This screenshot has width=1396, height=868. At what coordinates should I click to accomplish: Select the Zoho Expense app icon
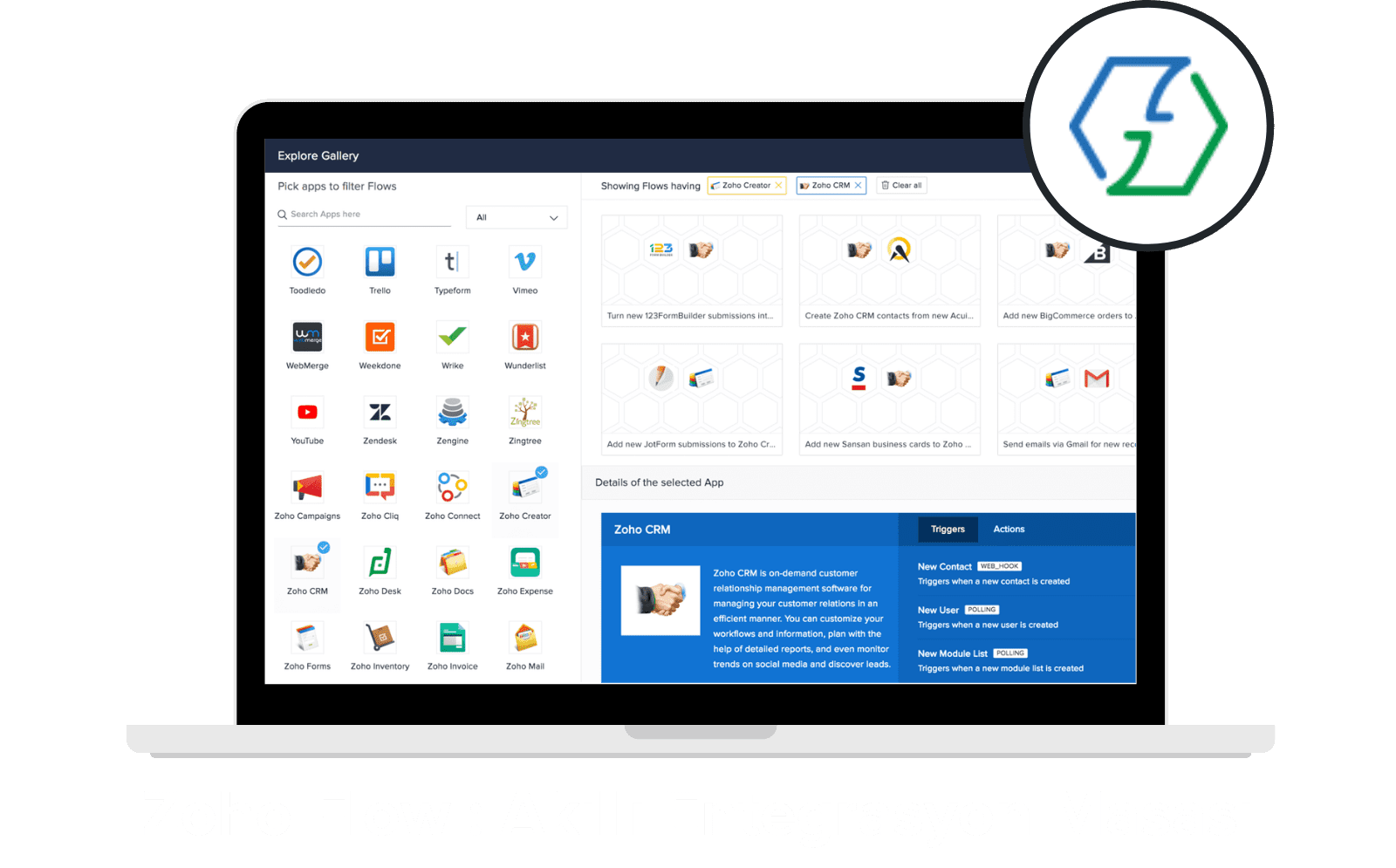(525, 562)
